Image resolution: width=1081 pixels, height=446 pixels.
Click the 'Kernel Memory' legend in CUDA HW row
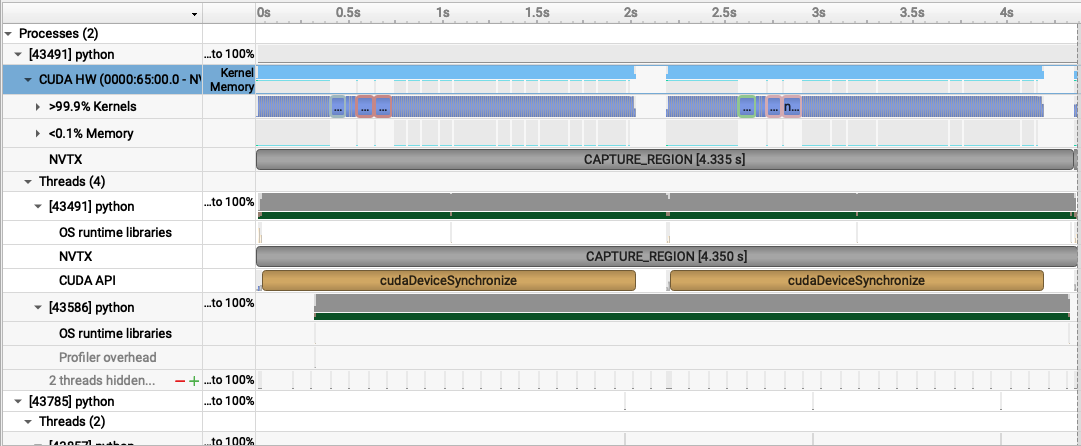[x=232, y=80]
